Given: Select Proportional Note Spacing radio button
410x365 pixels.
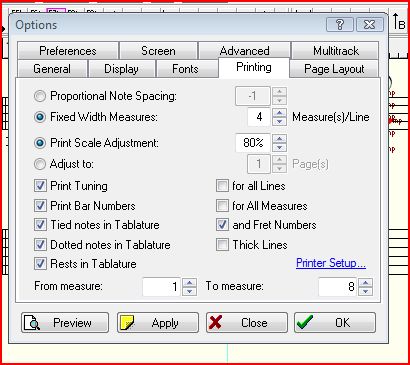Looking at the screenshot, I should (x=40, y=96).
